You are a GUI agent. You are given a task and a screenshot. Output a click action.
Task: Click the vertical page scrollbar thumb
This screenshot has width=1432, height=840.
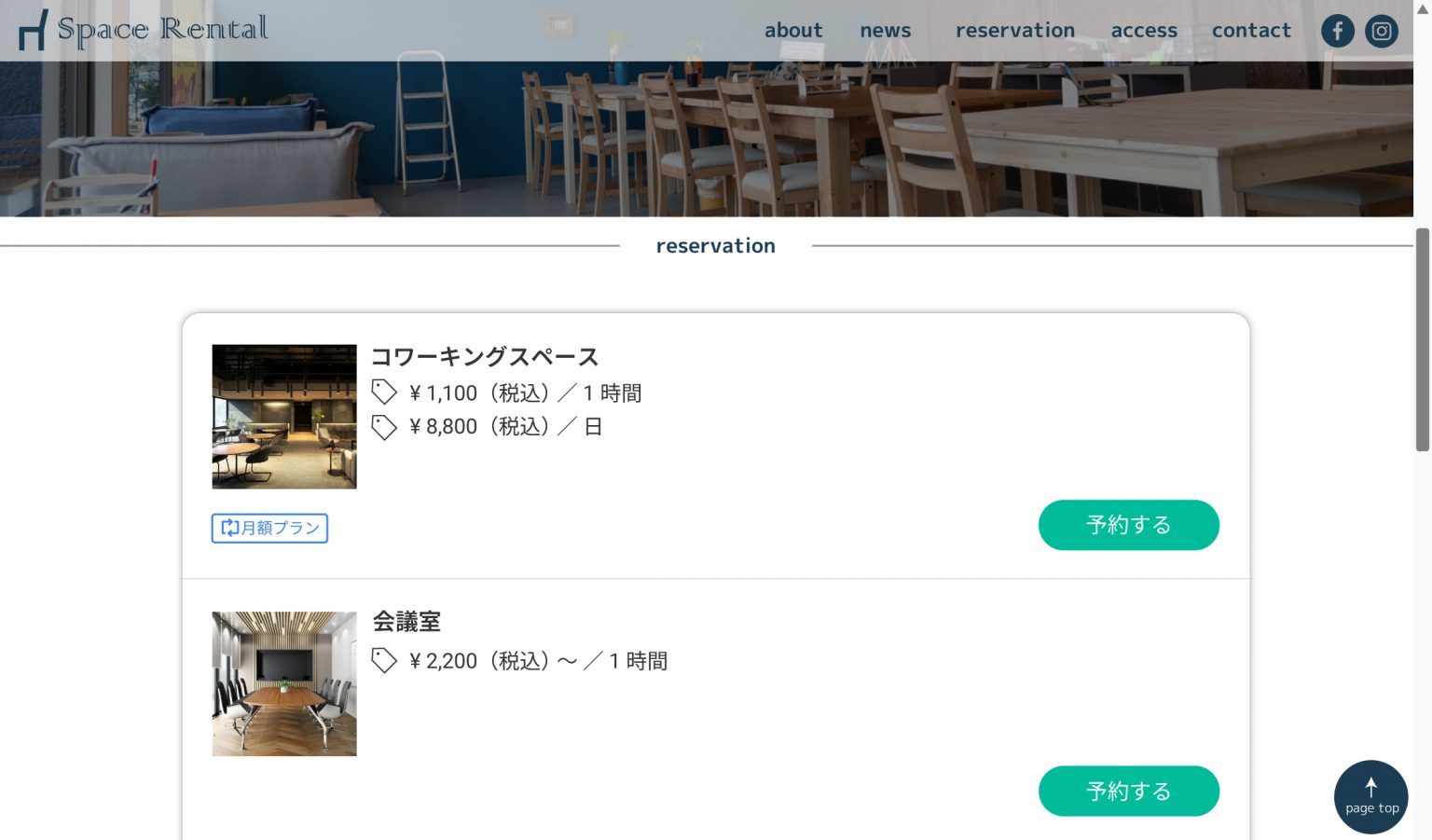coord(1422,339)
